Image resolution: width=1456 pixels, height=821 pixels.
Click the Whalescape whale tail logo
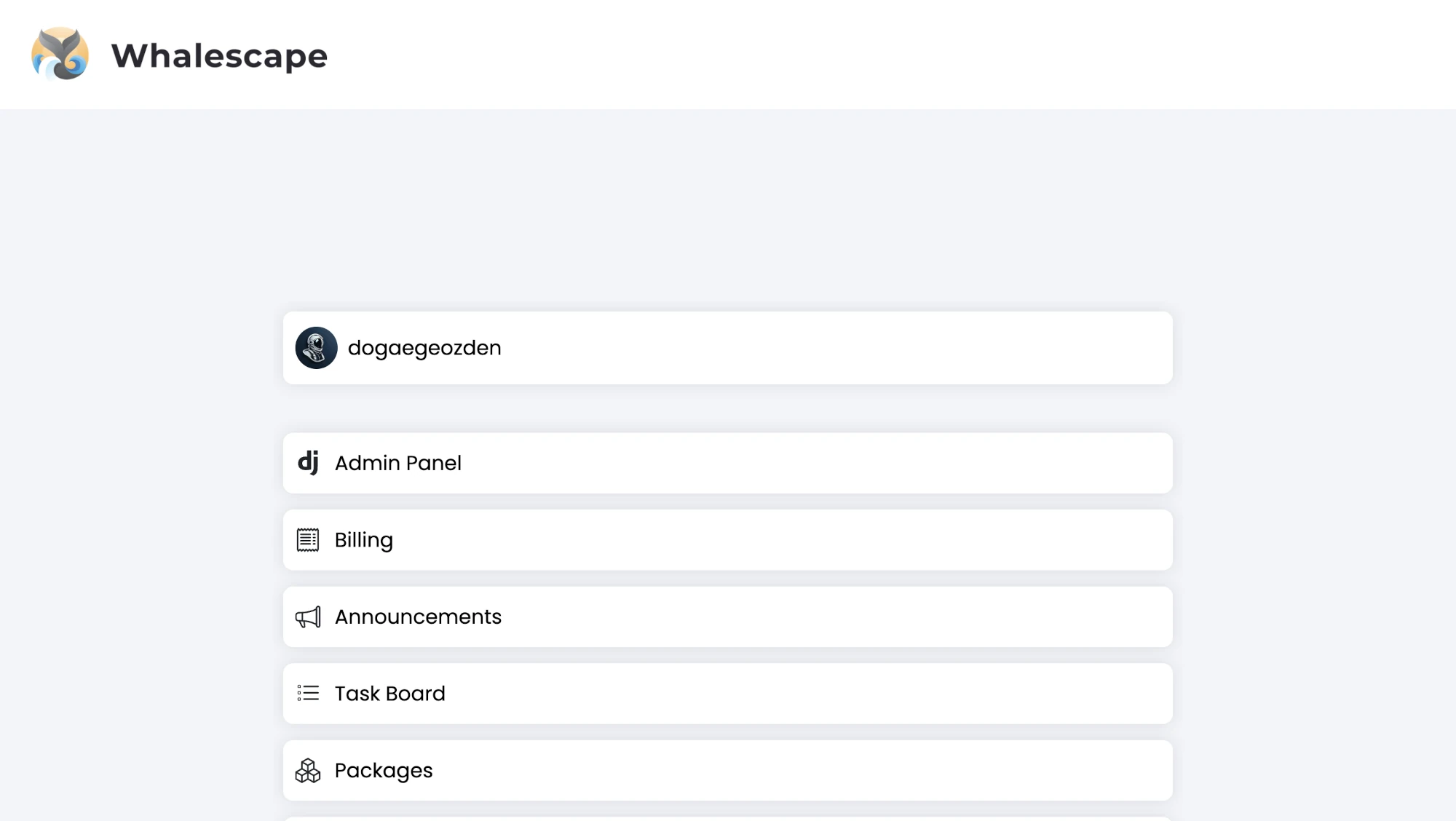coord(60,54)
